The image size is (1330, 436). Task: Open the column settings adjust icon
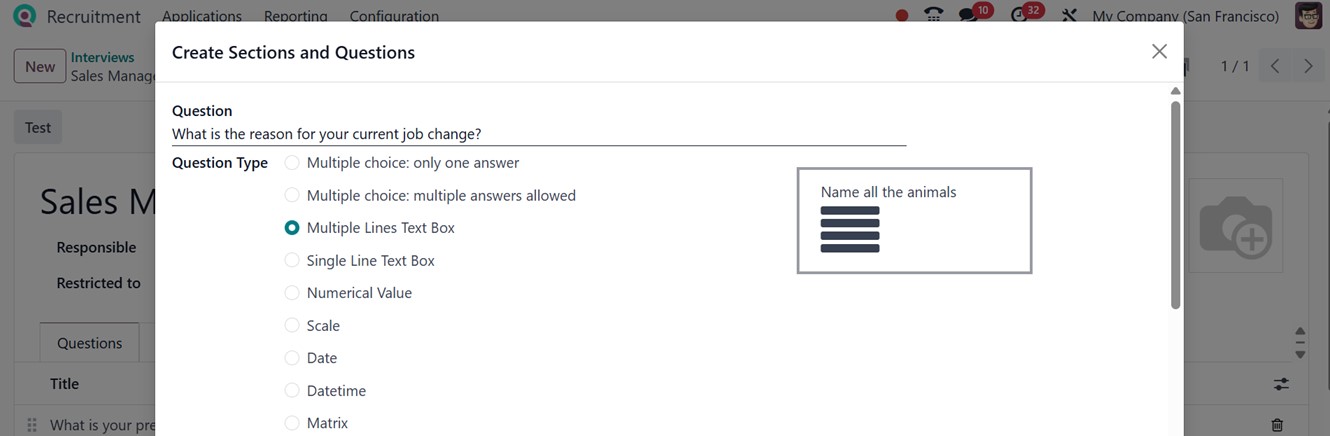click(x=1281, y=384)
